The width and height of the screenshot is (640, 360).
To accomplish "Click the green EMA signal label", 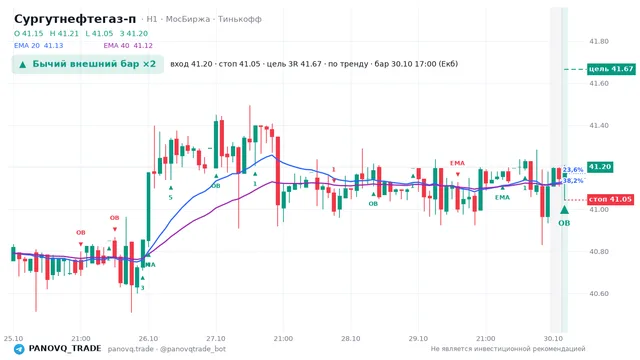I will [x=502, y=198].
